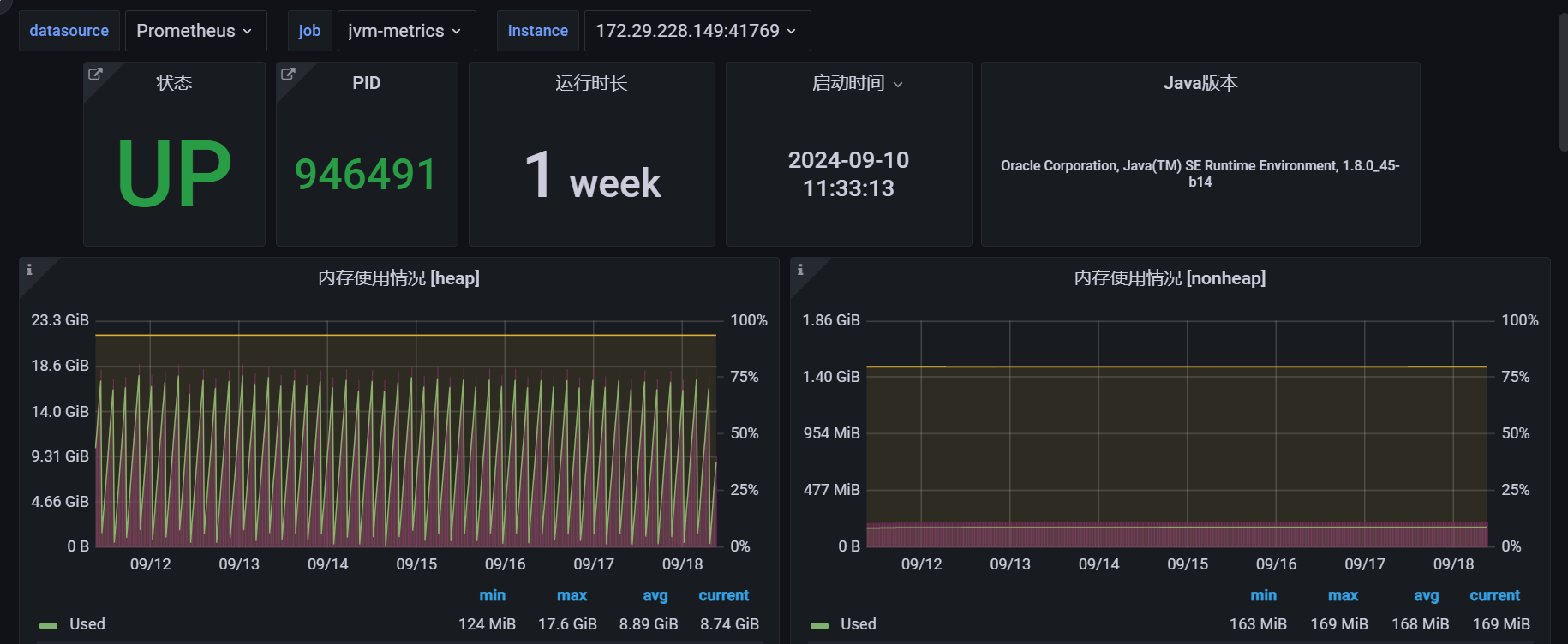Click heap legend current value 8.74 GiB
The height and width of the screenshot is (644, 1568).
click(x=729, y=624)
